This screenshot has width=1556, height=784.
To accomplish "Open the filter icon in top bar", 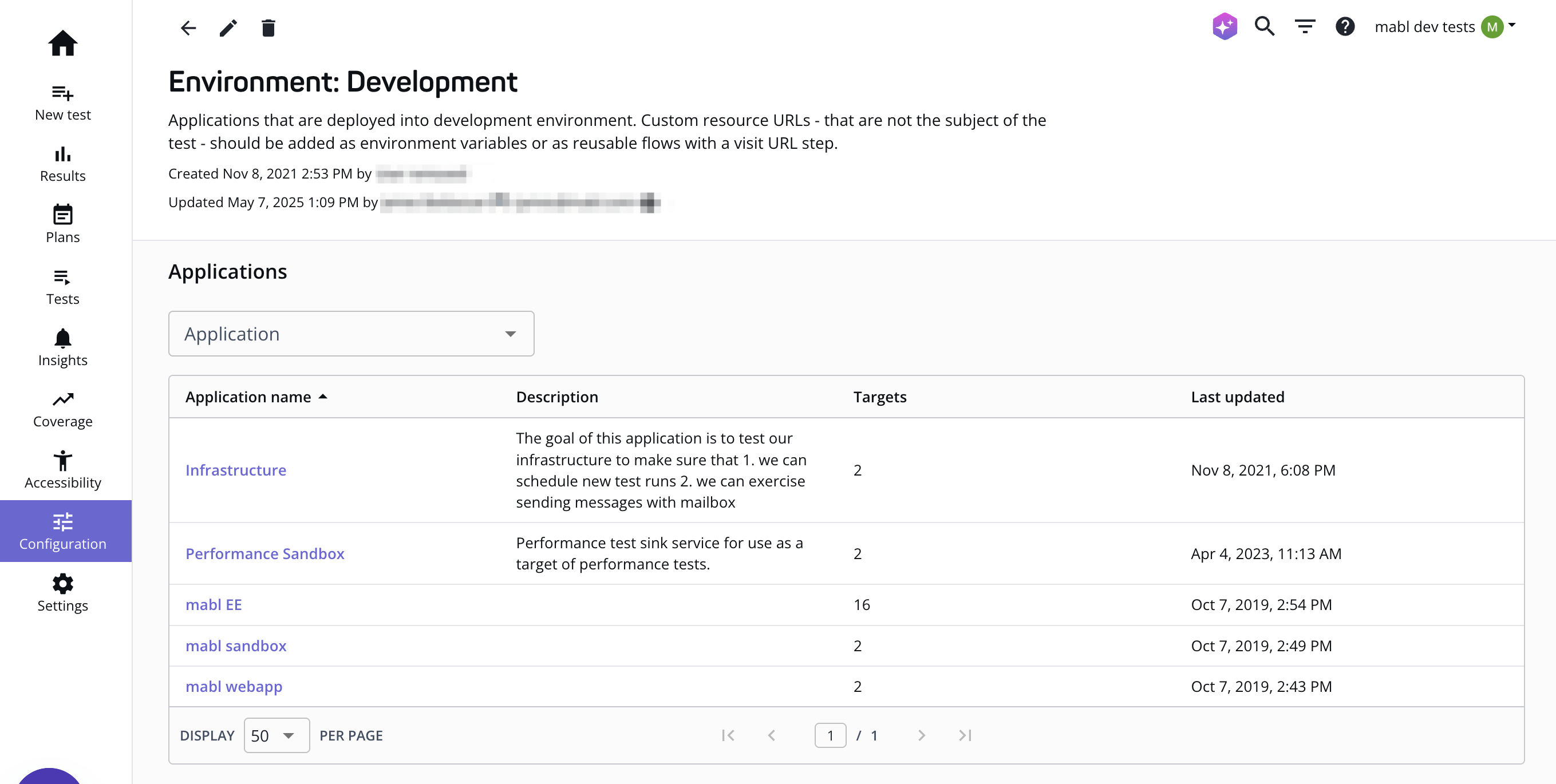I will tap(1305, 26).
